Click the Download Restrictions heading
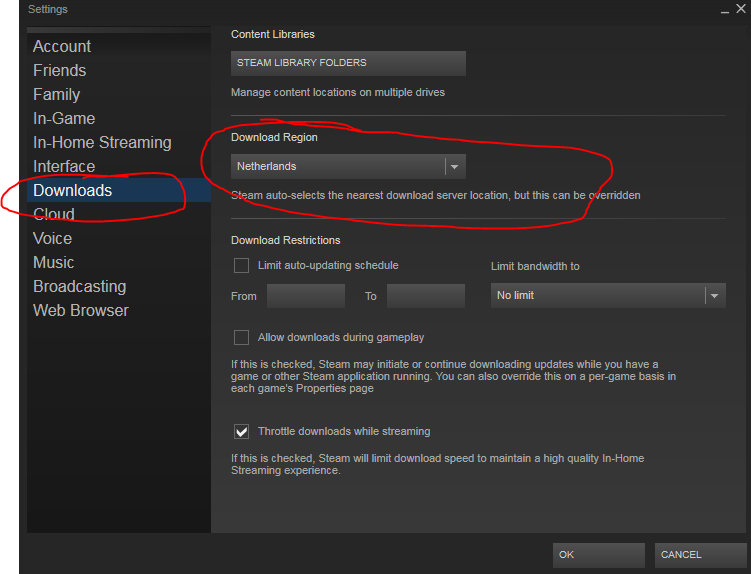751x574 pixels. tap(285, 240)
